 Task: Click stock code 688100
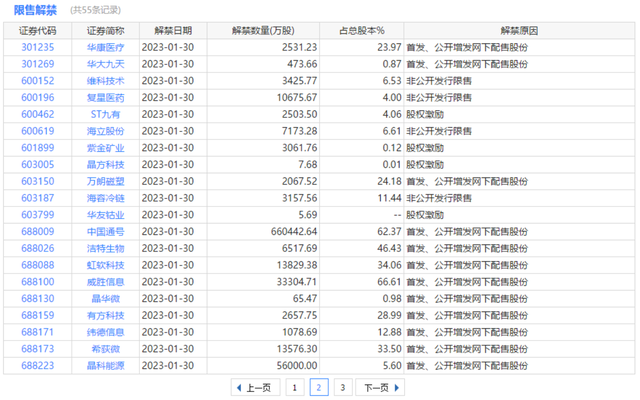pos(38,282)
